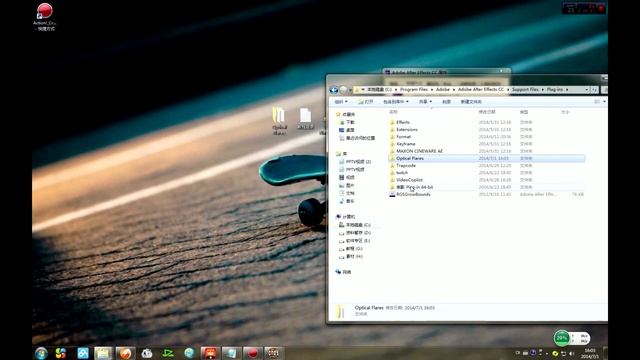Select the RGSGrowBounds plugin file
The image size is (640, 360).
click(413, 194)
